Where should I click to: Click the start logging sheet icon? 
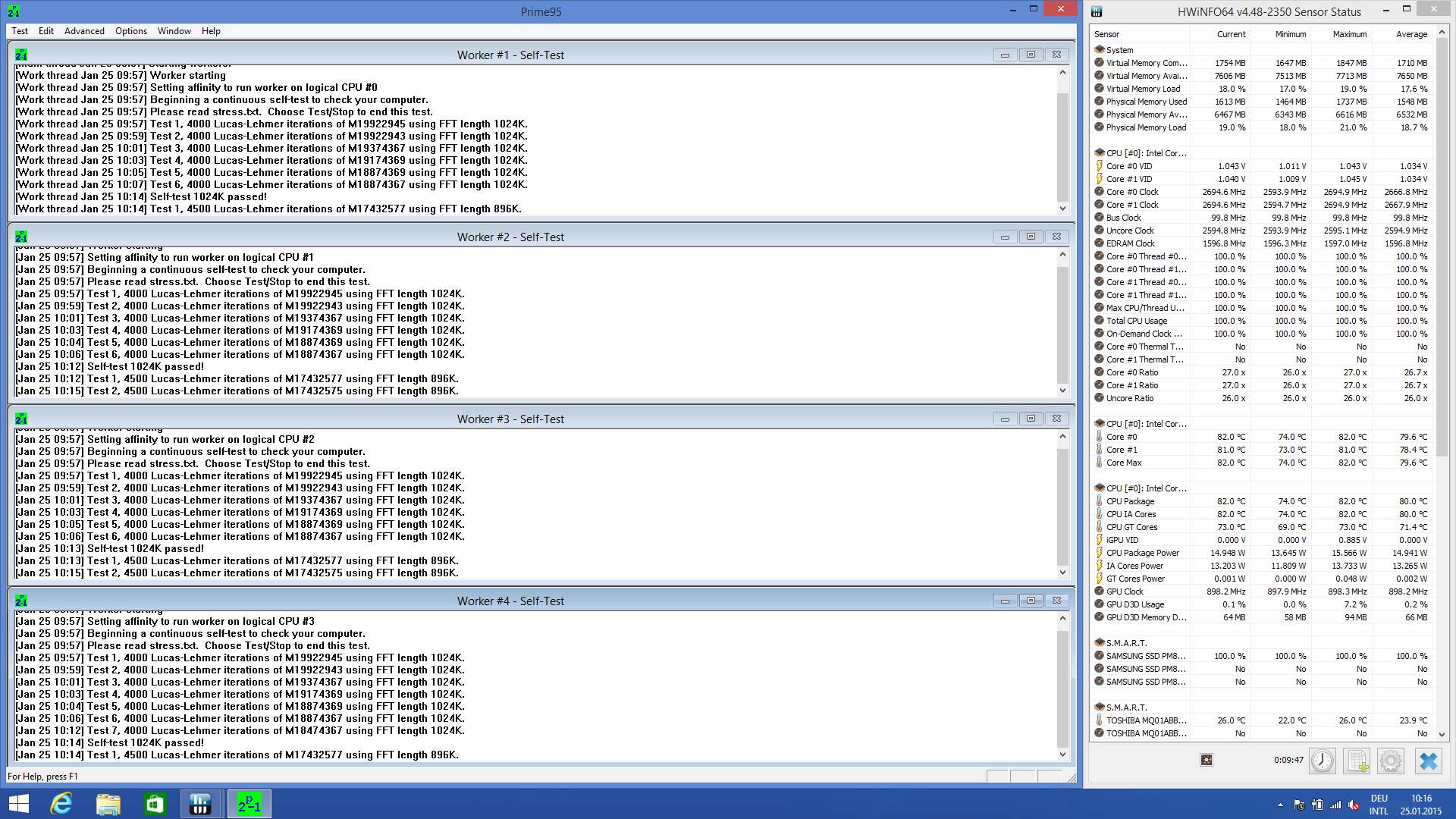1356,761
